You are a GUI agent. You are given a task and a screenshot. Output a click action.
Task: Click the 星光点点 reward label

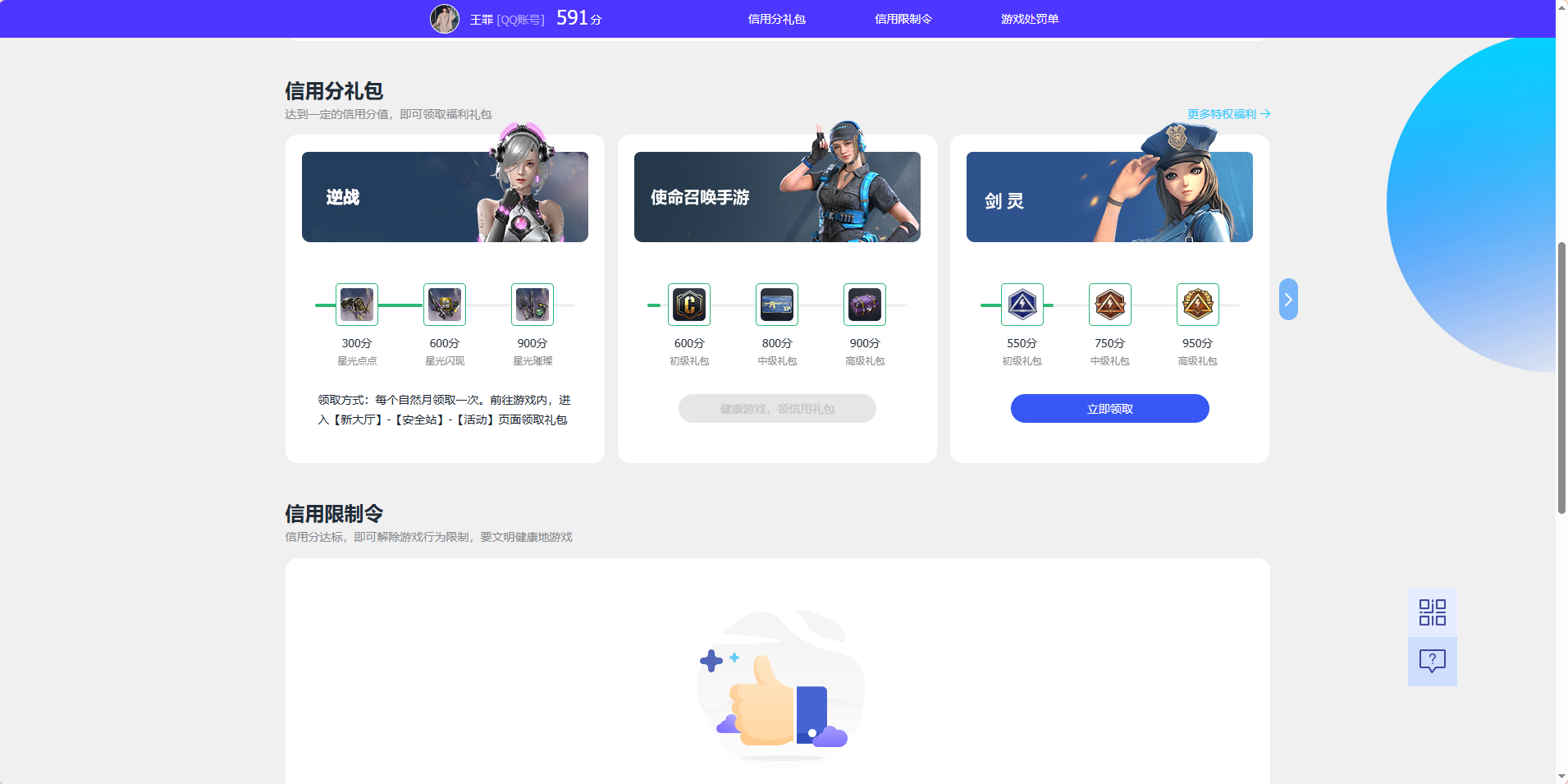click(x=357, y=361)
